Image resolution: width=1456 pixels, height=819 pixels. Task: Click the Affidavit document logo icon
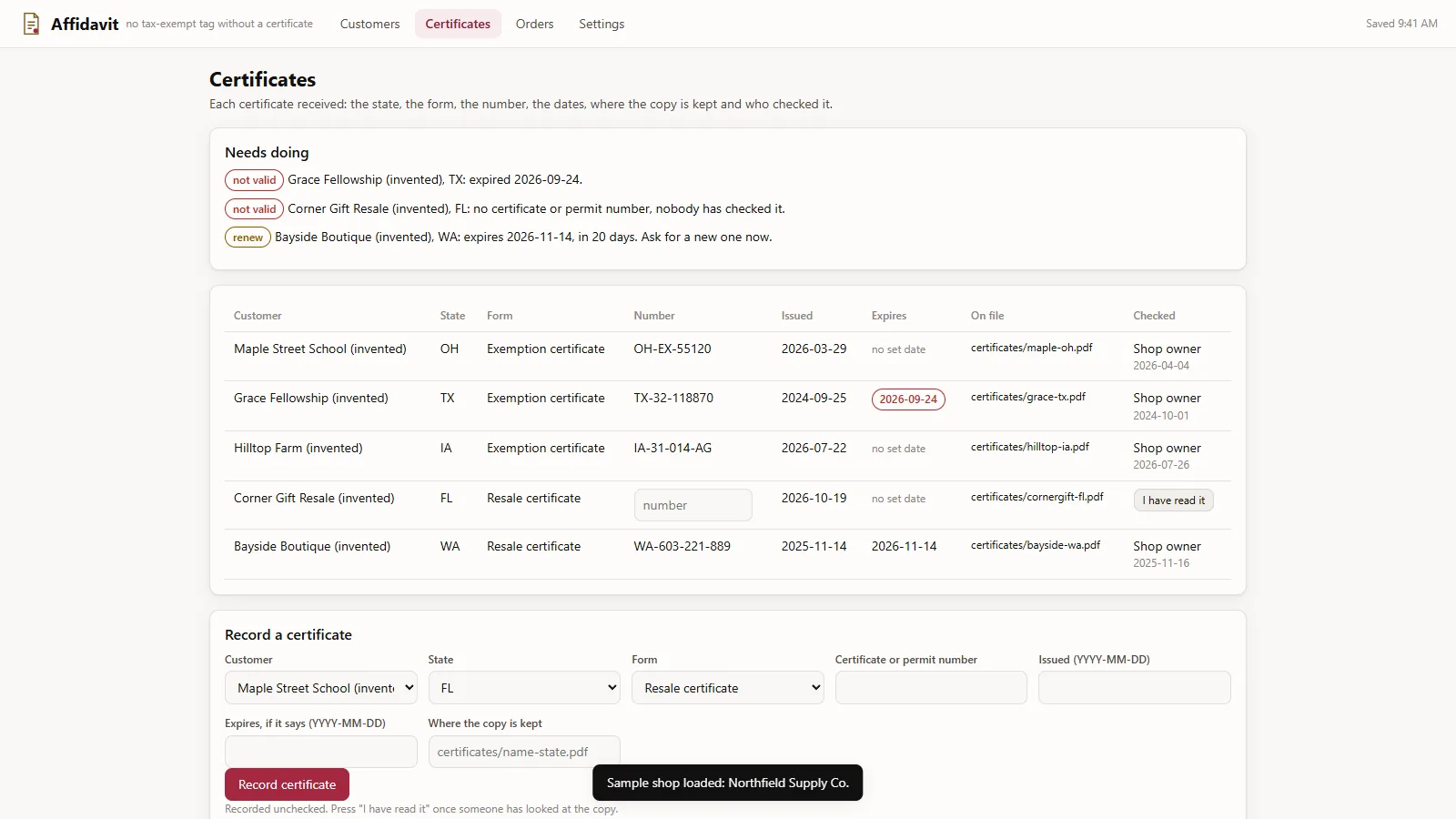tap(32, 24)
